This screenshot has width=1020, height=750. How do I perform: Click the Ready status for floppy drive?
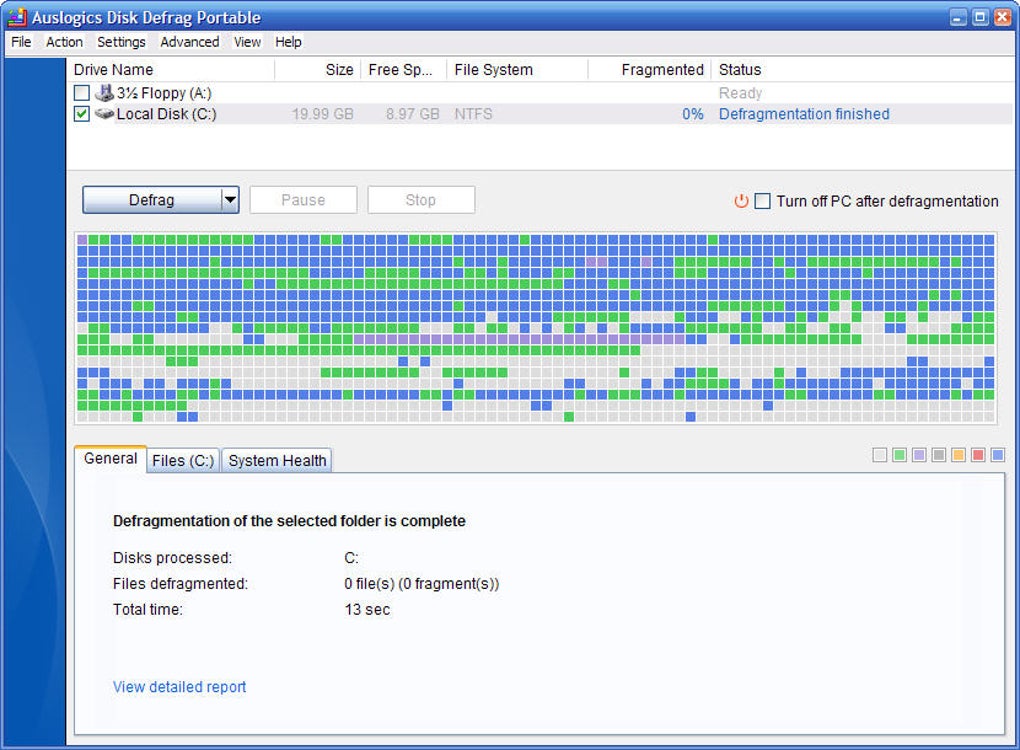click(740, 93)
